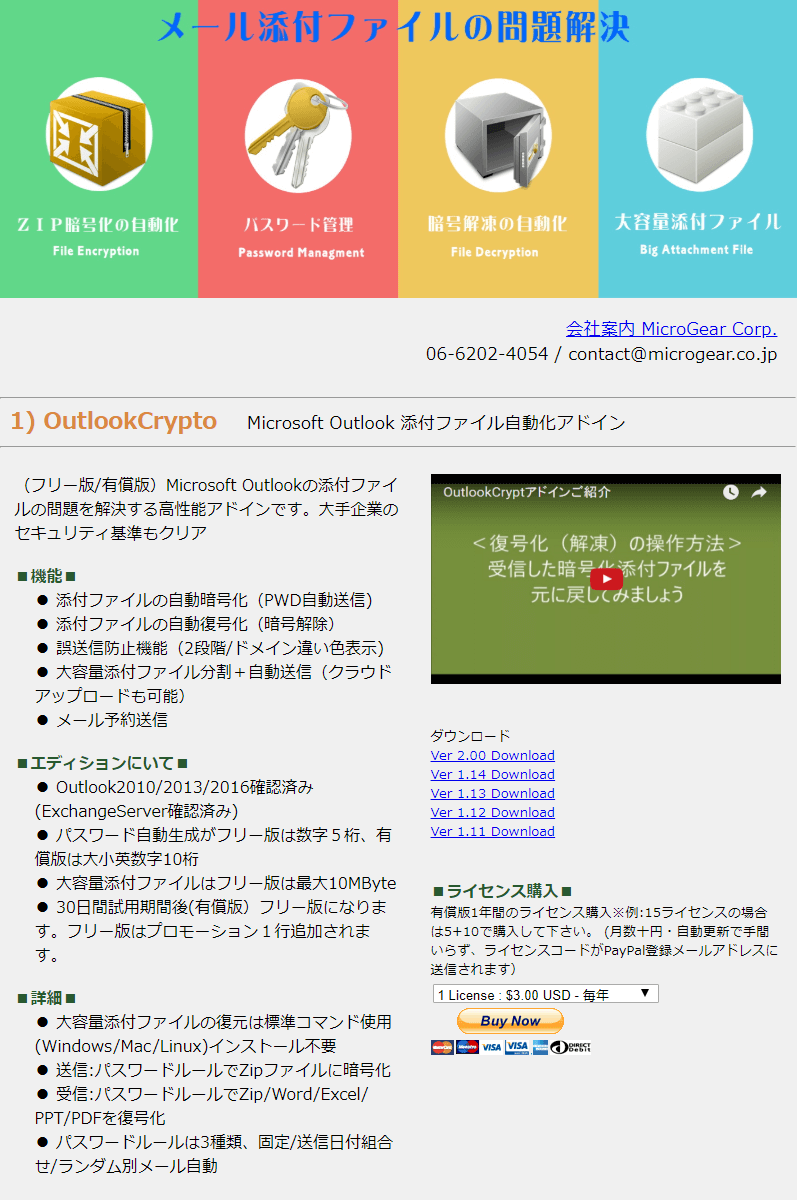Image resolution: width=797 pixels, height=1200 pixels.
Task: Click the big attachment file brick icon
Action: pos(698,135)
